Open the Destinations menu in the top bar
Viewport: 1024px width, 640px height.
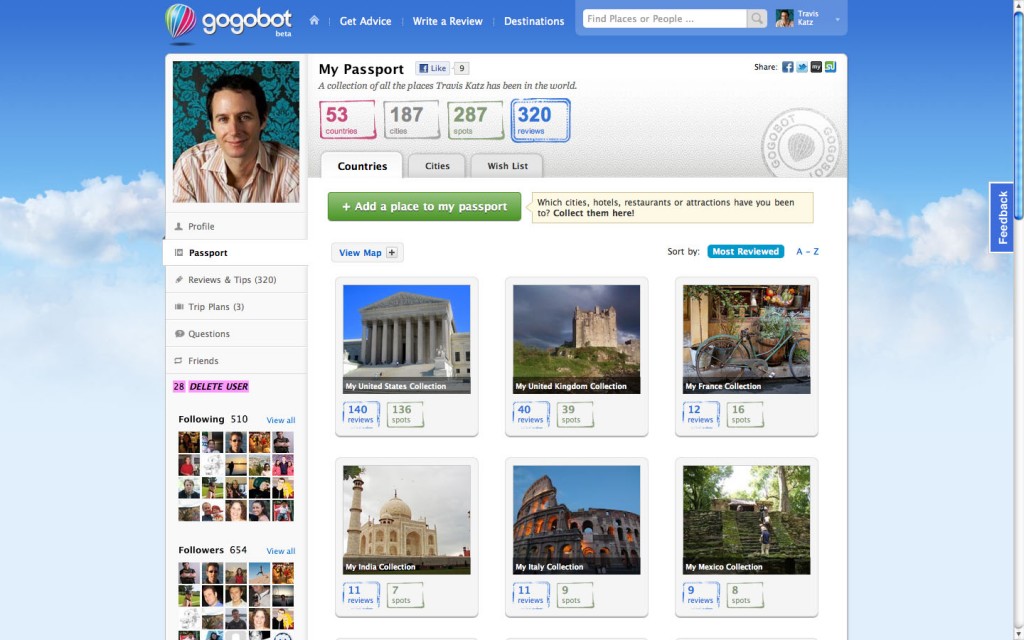[534, 21]
